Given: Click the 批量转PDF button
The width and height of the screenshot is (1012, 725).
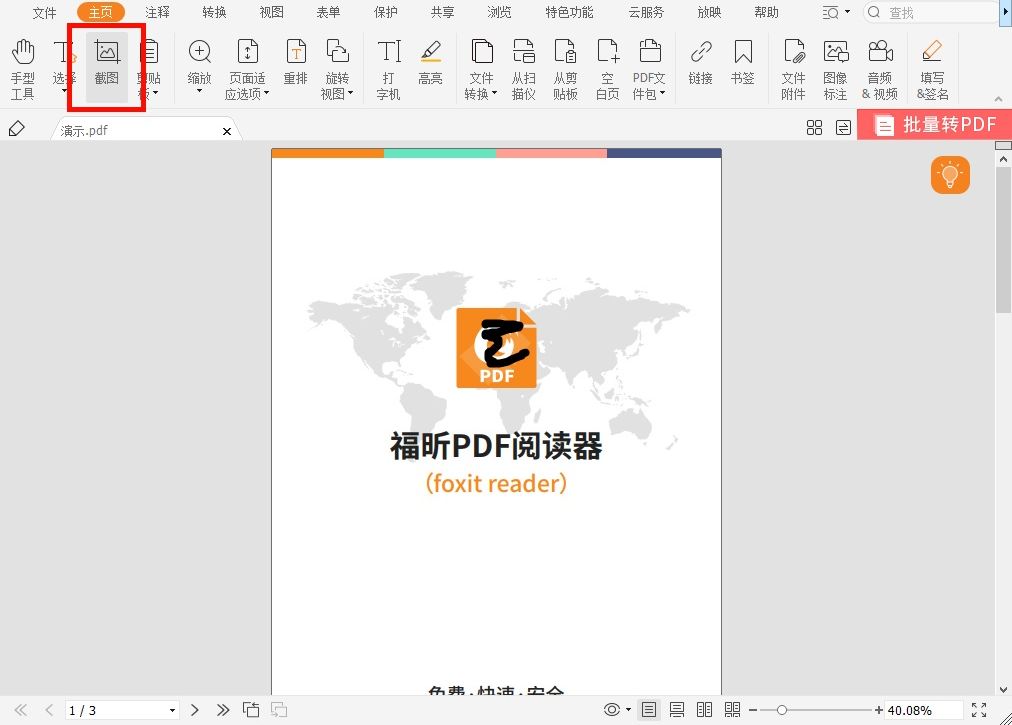Looking at the screenshot, I should 934,124.
